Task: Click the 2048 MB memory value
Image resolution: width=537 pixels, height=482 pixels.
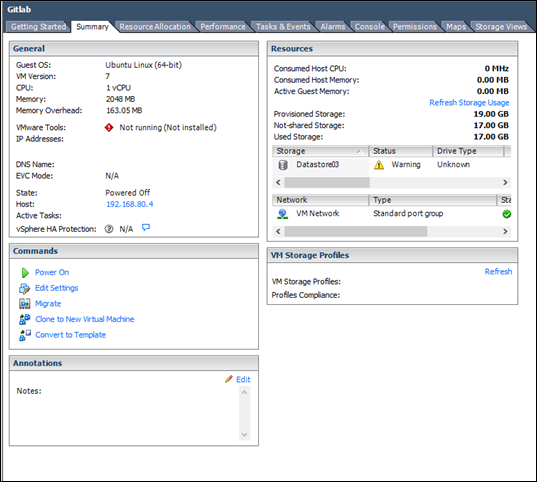Action: [120, 99]
